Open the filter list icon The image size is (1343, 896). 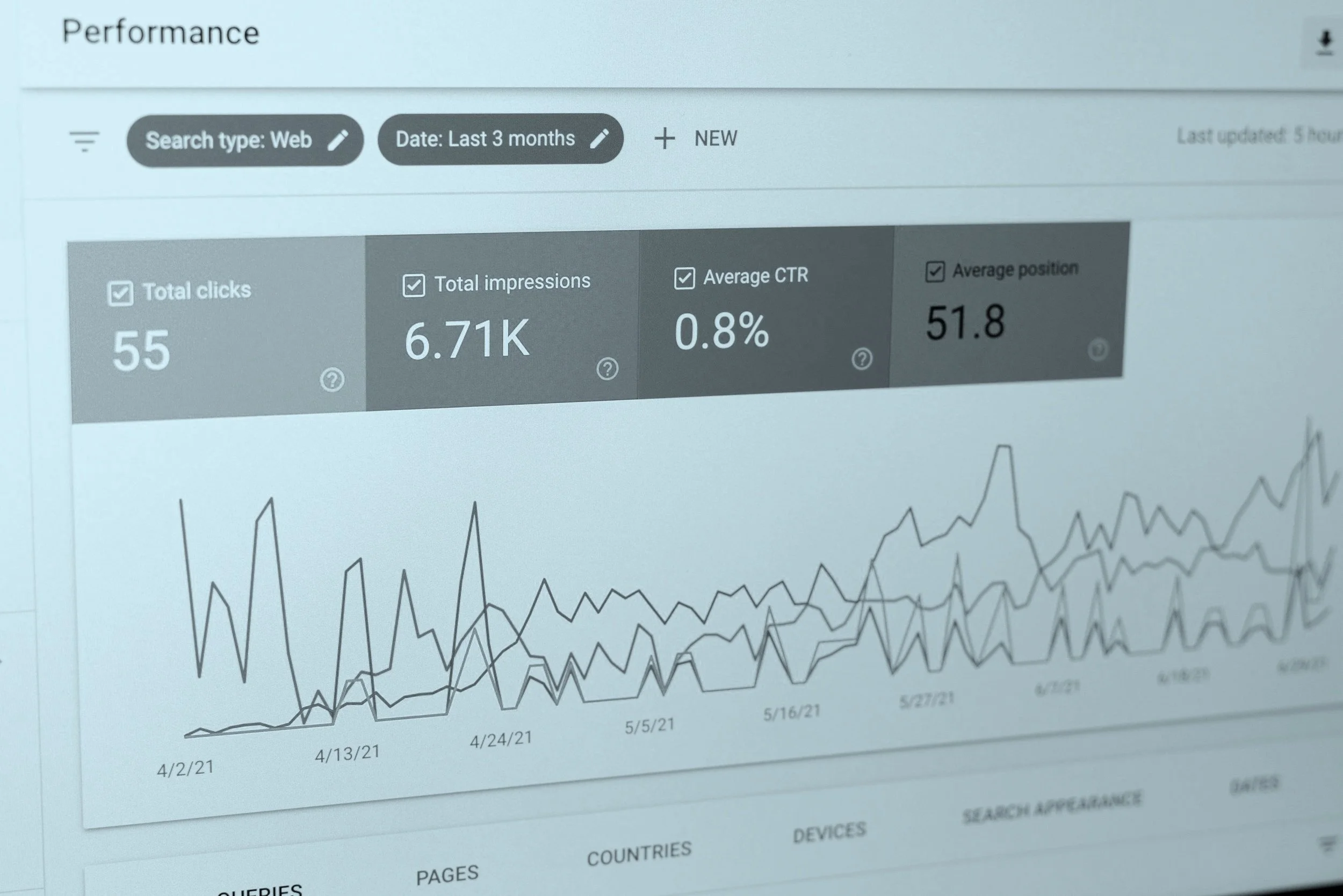point(84,141)
